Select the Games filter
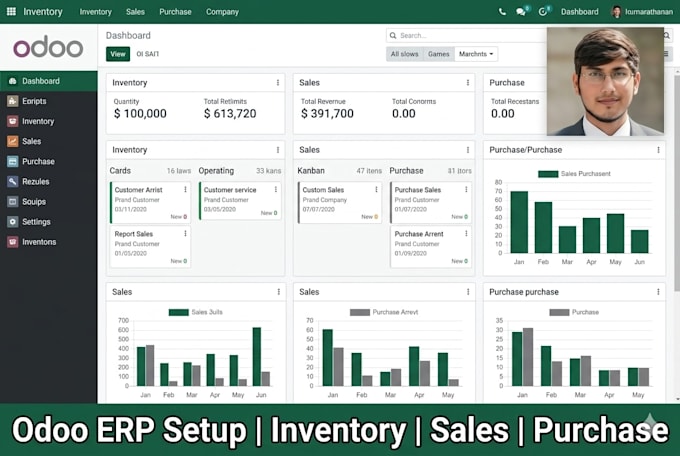The image size is (680, 456). coord(438,54)
